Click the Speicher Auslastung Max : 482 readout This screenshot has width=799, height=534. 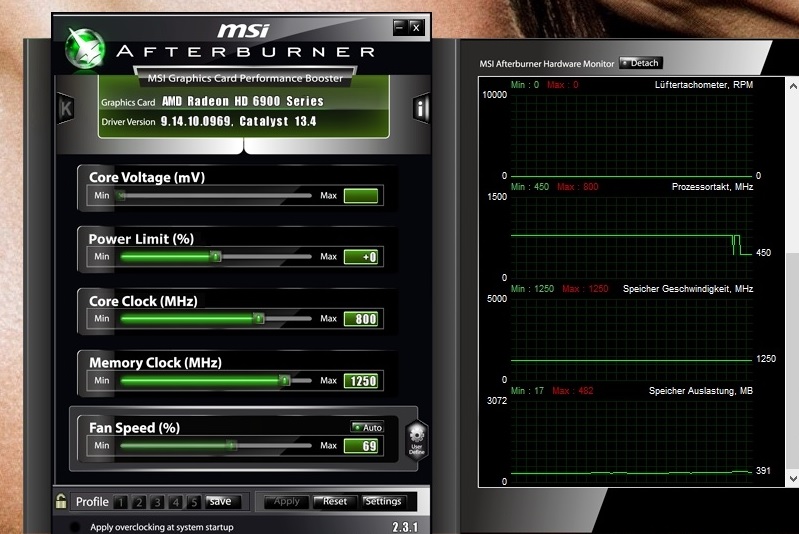click(573, 391)
